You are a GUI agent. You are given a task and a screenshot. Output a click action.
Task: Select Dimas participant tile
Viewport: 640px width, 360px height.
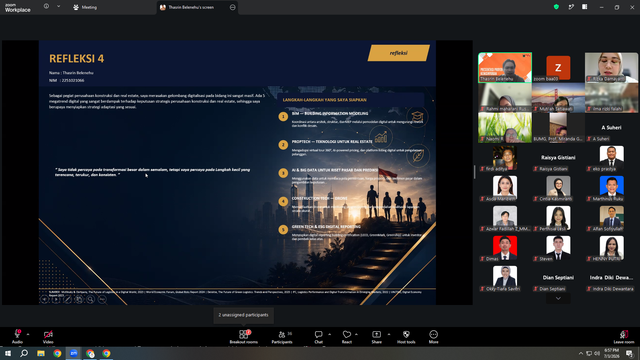pyautogui.click(x=505, y=248)
